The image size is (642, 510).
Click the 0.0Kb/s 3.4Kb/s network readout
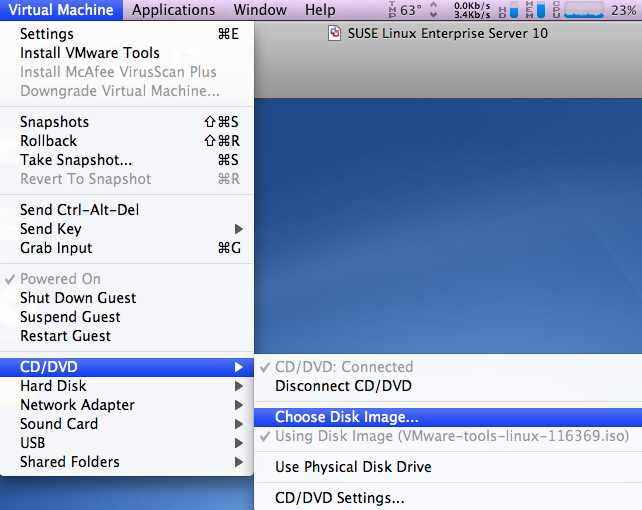472,10
